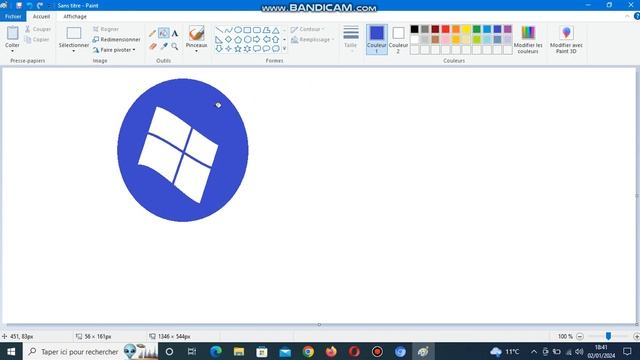Click the Windows Start button
Viewport: 640px width, 360px height.
pyautogui.click(x=11, y=351)
